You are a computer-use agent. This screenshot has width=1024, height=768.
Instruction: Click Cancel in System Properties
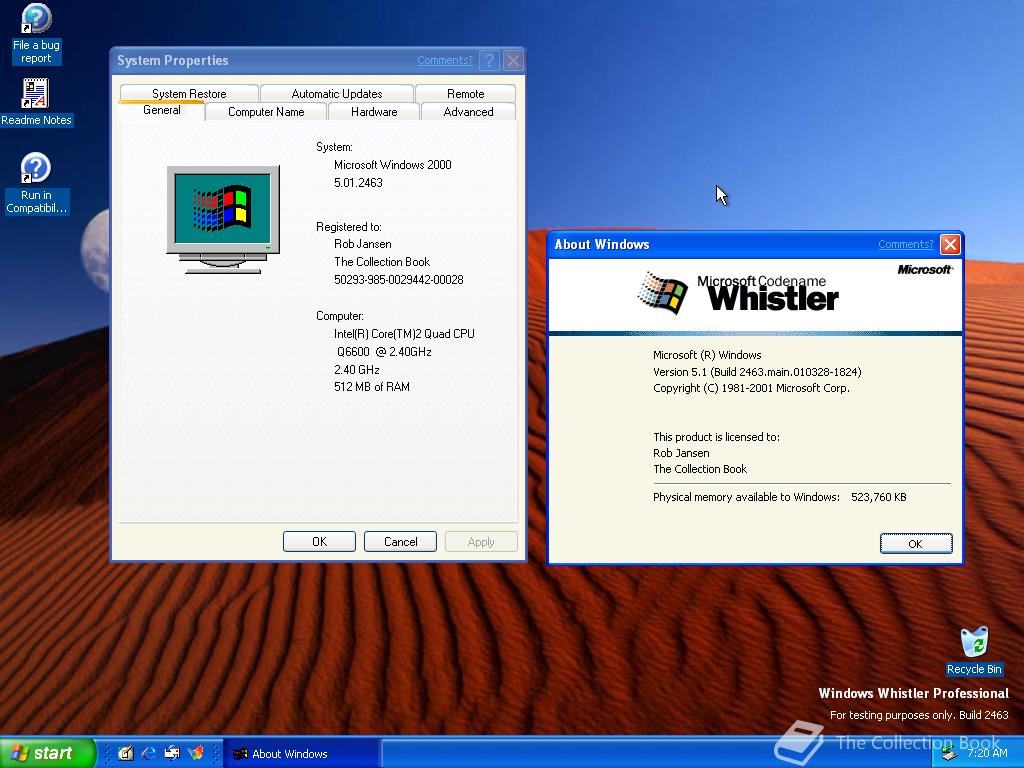[x=400, y=541]
